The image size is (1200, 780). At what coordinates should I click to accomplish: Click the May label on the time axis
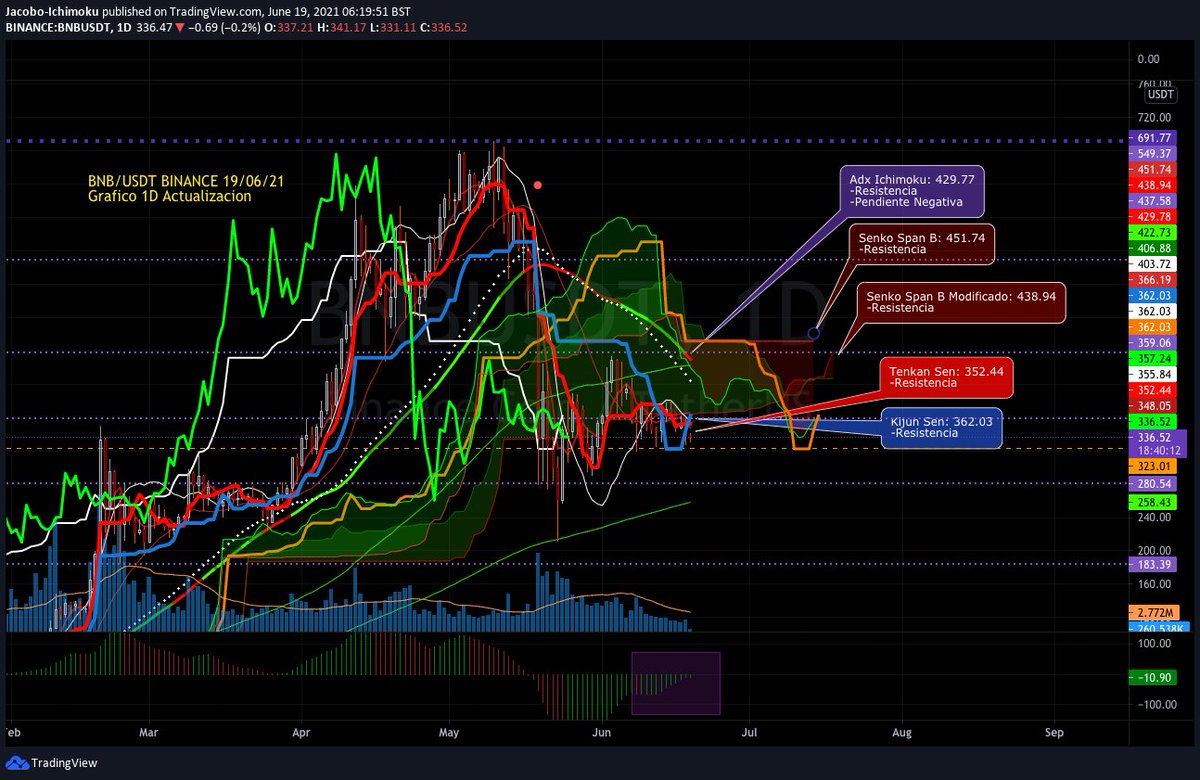coord(450,733)
